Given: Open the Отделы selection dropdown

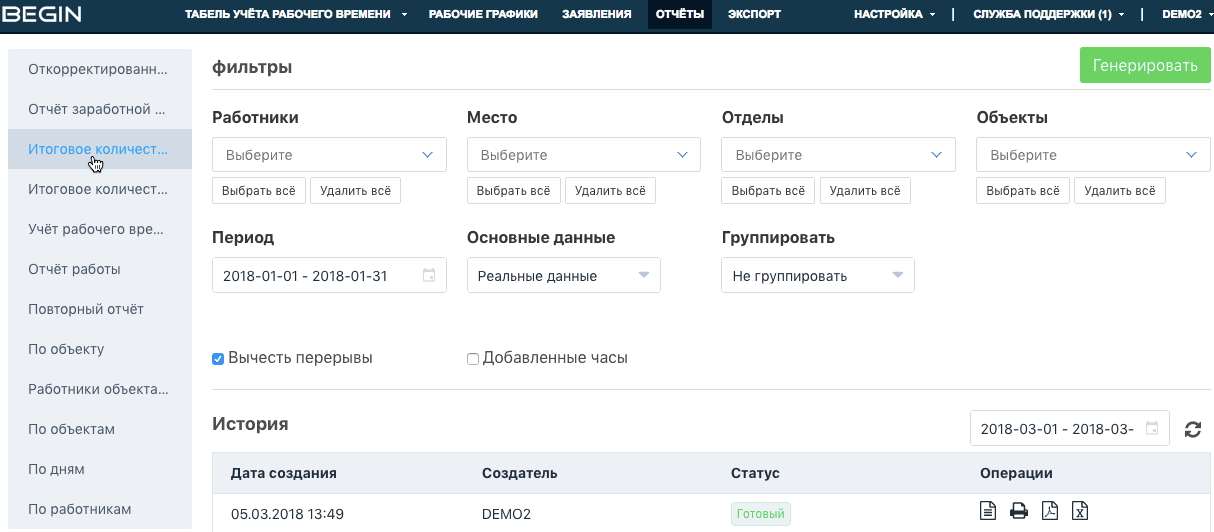Looking at the screenshot, I should tap(838, 155).
